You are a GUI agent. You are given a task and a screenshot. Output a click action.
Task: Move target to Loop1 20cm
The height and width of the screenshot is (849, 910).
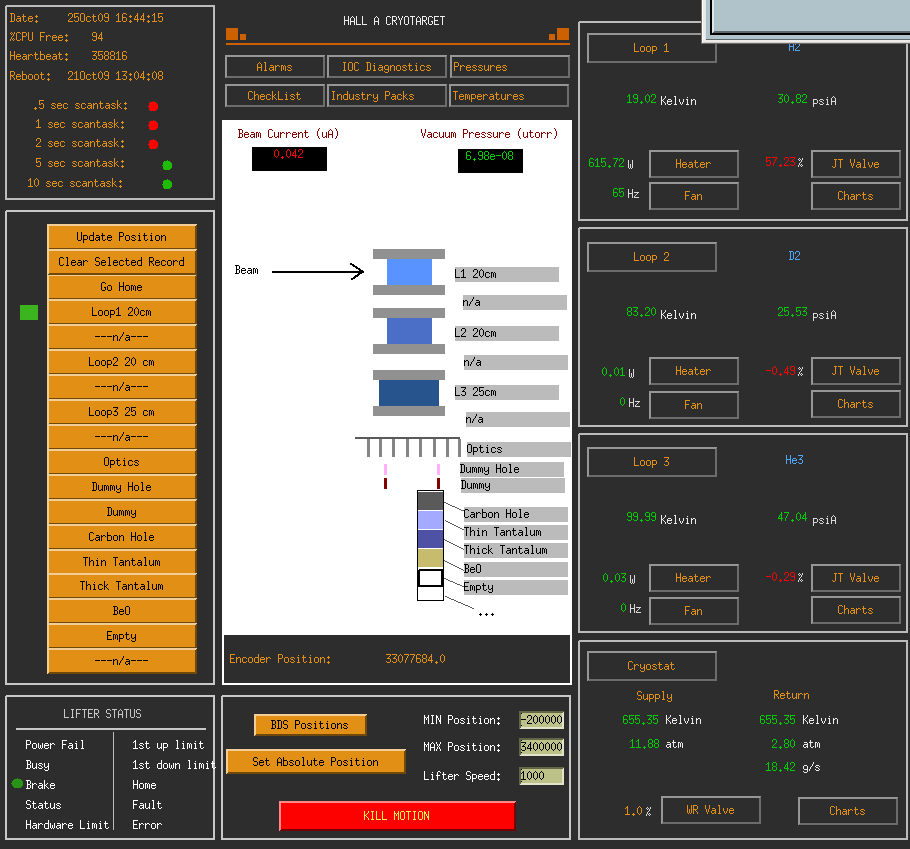[x=122, y=312]
